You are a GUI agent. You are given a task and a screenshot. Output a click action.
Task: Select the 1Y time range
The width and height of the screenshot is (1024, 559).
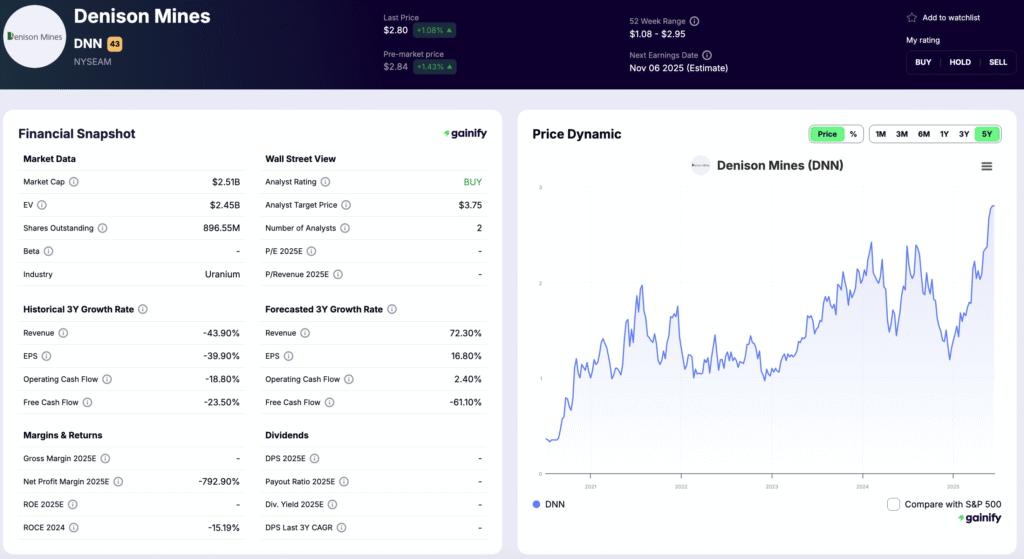click(x=944, y=134)
